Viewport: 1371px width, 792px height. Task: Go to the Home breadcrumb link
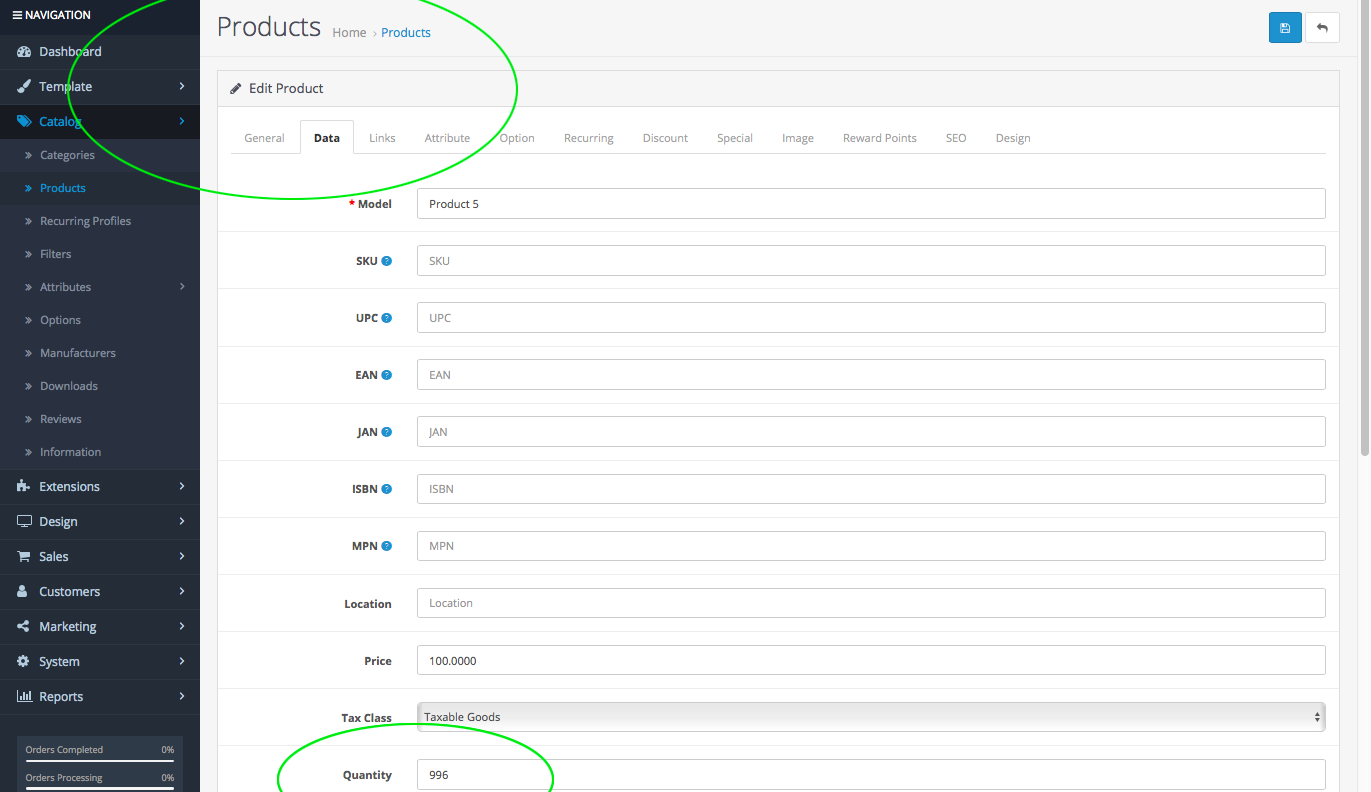coord(349,33)
